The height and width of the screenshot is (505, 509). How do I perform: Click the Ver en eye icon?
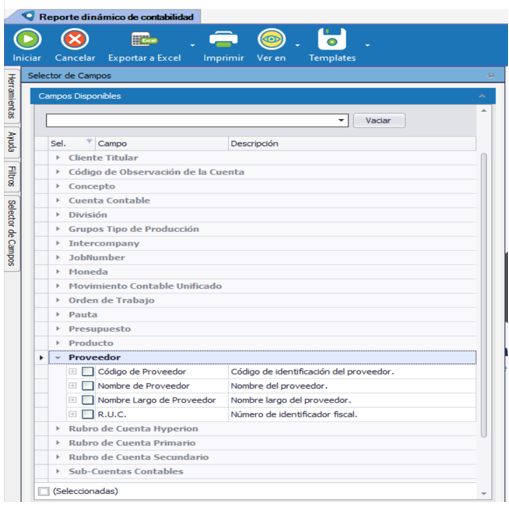[272, 39]
